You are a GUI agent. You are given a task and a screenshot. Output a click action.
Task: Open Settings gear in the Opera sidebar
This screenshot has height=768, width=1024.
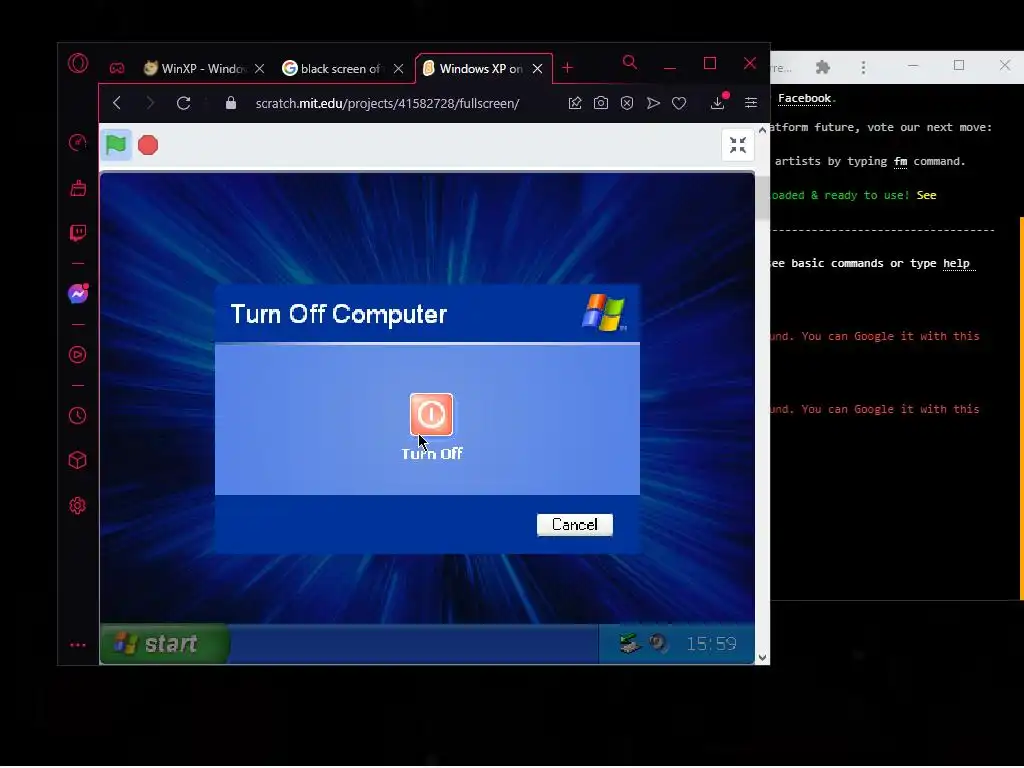[x=78, y=505]
